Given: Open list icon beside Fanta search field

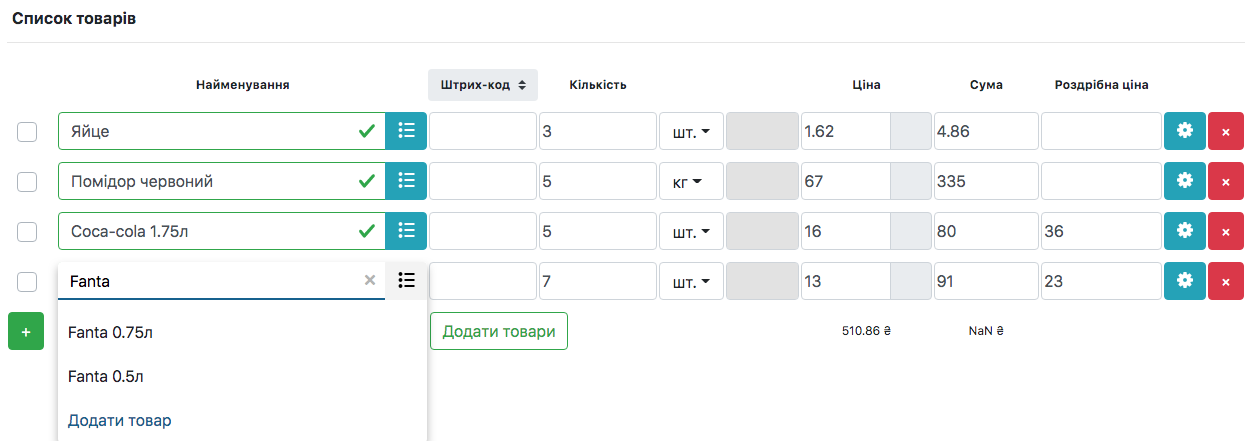Looking at the screenshot, I should (x=406, y=281).
